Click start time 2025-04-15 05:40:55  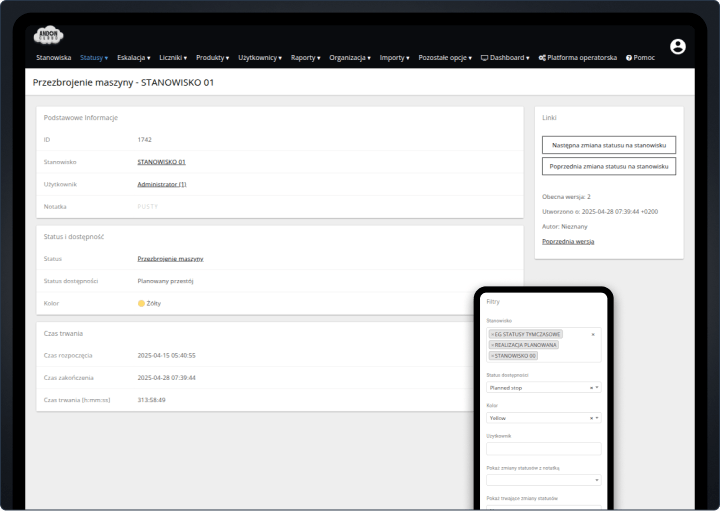click(x=166, y=356)
